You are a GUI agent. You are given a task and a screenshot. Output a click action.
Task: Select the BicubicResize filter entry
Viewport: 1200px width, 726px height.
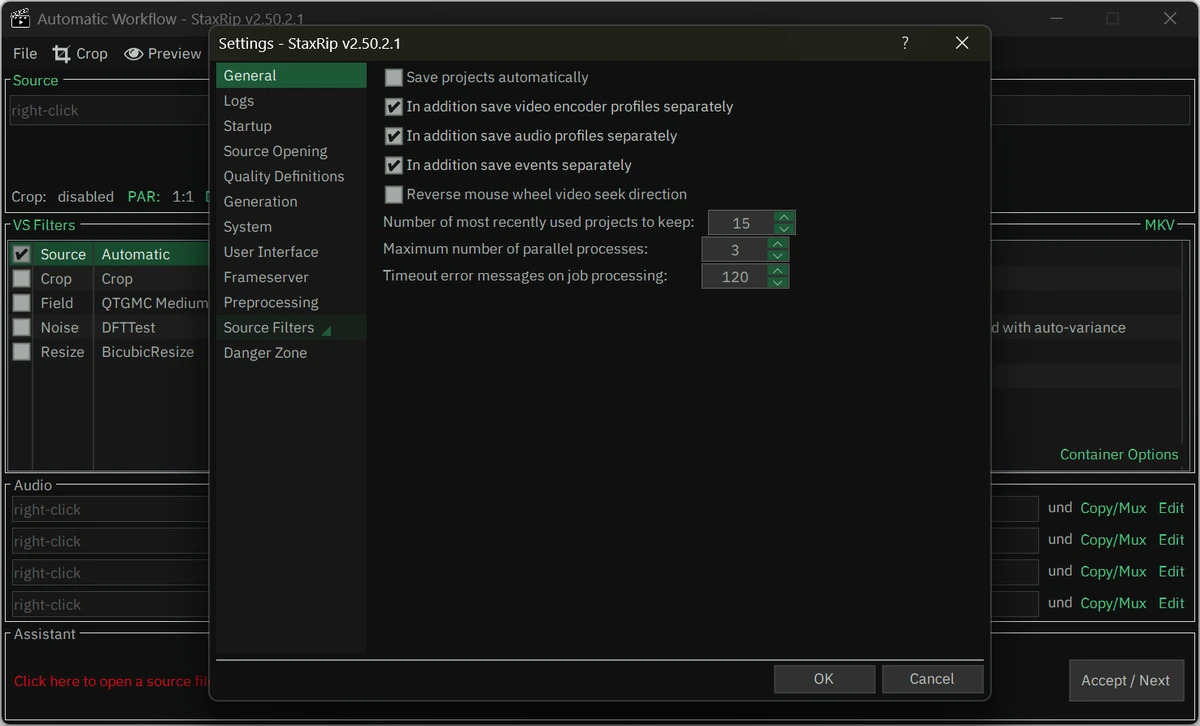[148, 352]
